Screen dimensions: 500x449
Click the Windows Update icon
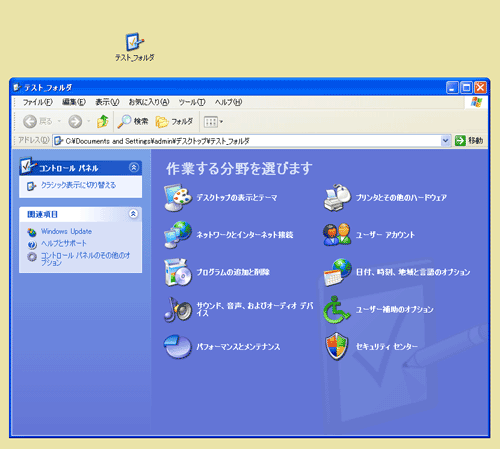[32, 232]
